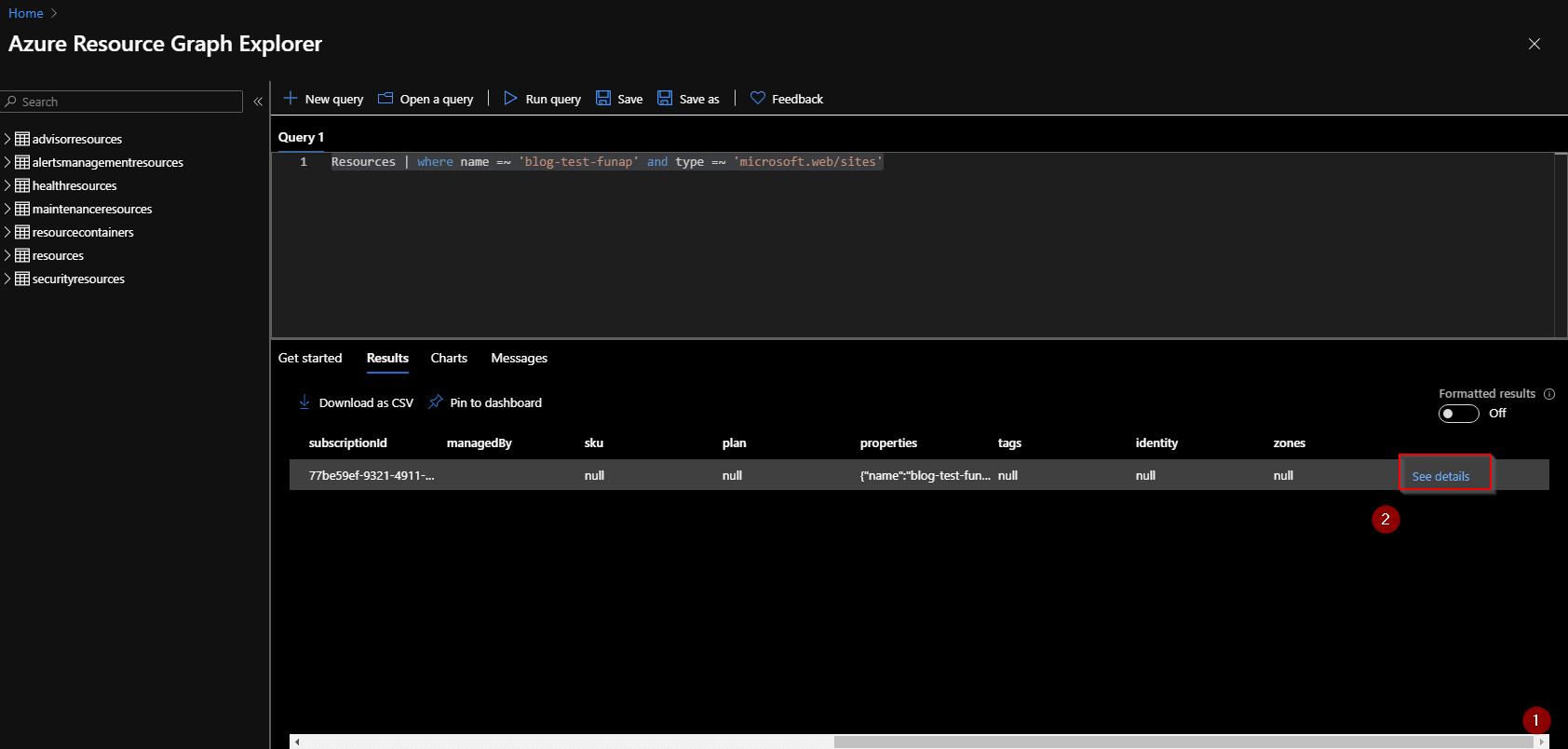This screenshot has width=1568, height=749.
Task: Click the Formatted results info icon
Action: pos(1549,394)
